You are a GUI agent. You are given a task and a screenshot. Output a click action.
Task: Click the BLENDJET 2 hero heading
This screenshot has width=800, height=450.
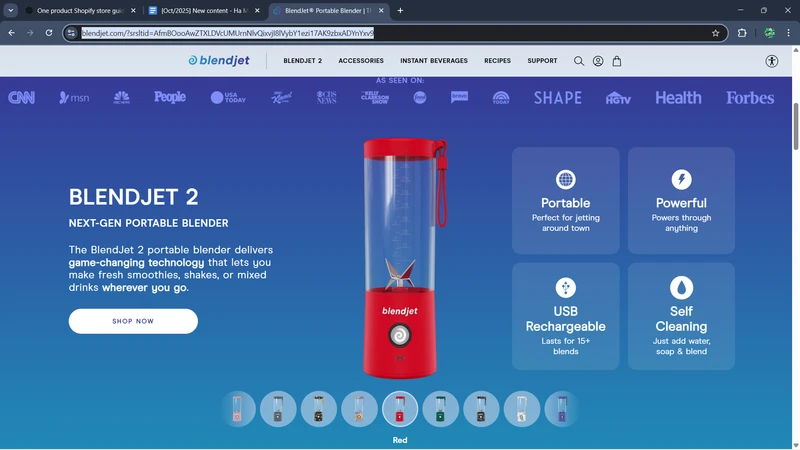[134, 197]
